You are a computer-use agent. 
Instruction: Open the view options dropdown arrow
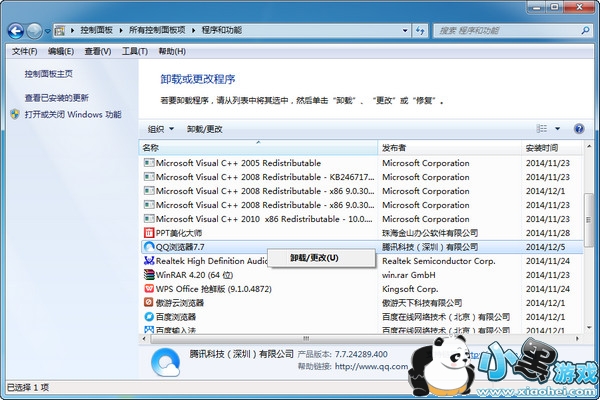[558, 129]
